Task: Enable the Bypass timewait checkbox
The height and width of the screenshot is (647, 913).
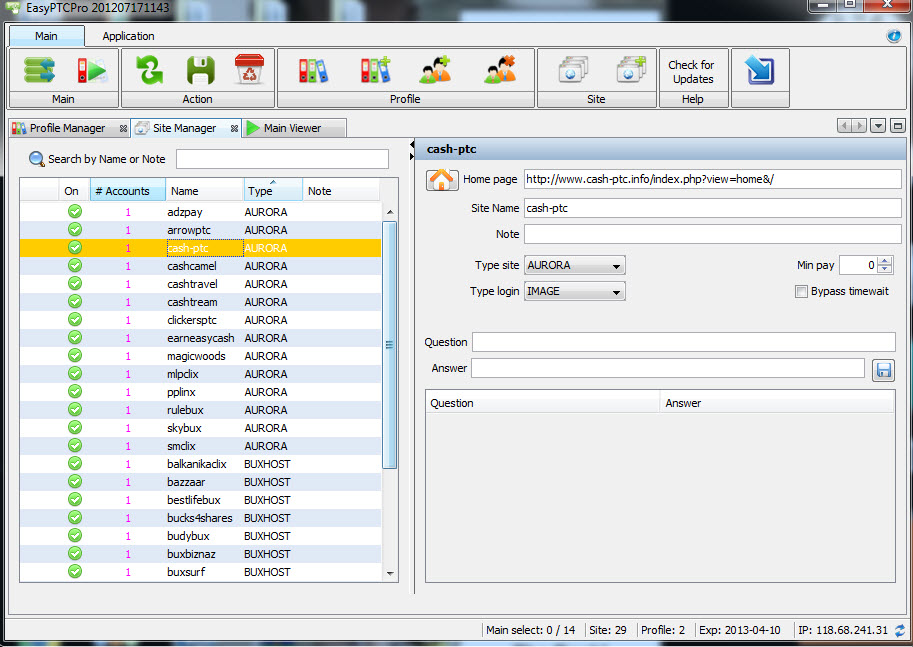Action: click(x=801, y=291)
